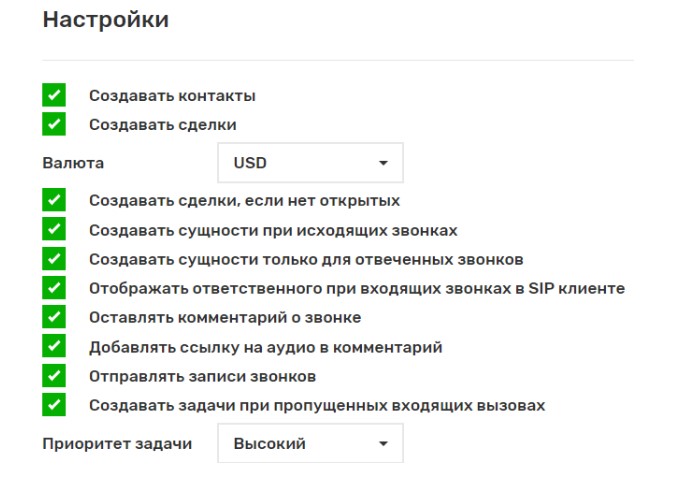
Task: Disable the Отправлять записи звонков checkbox
Action: coord(54,376)
